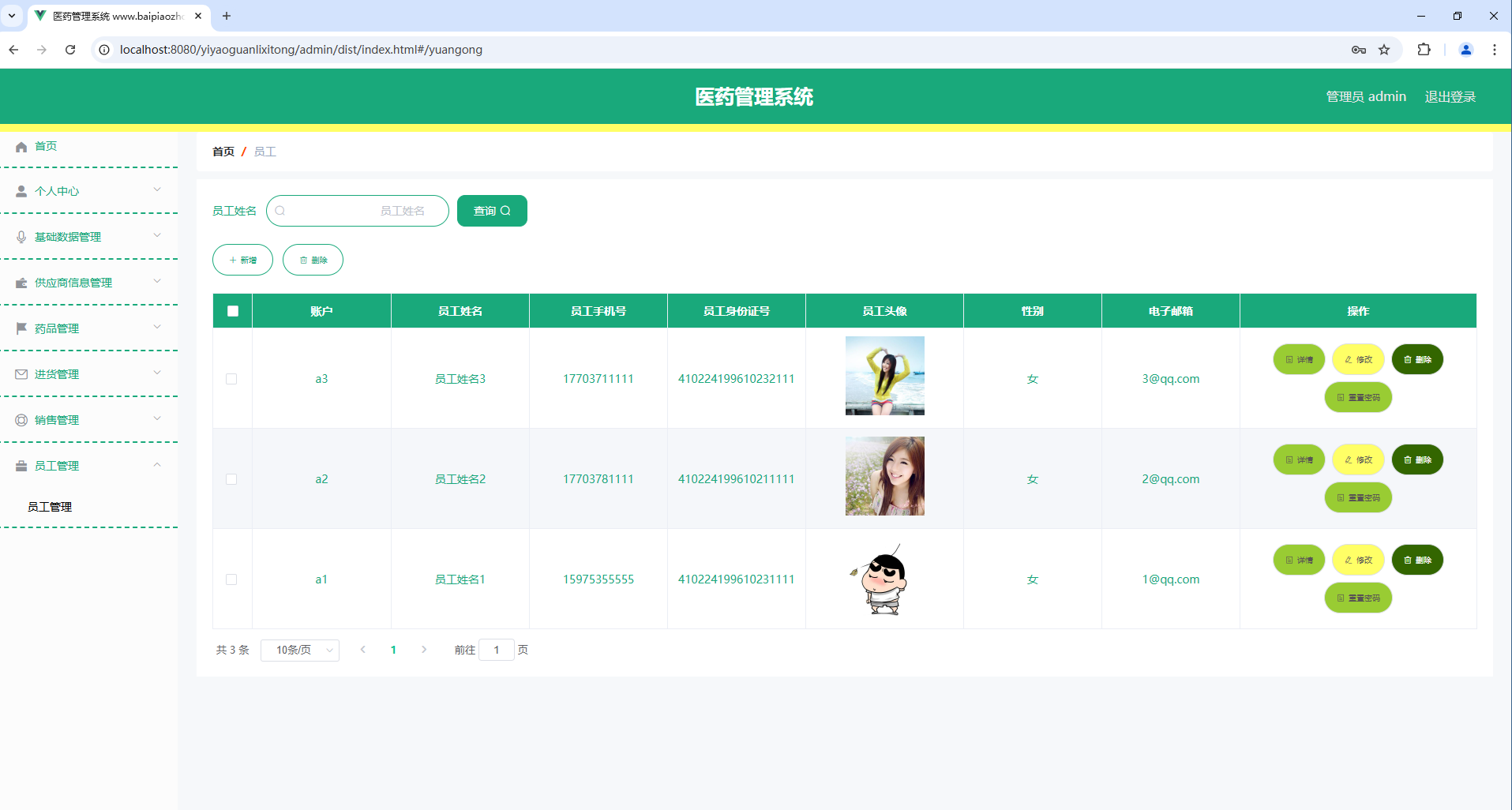Click page 1 in the paginator
Screen dimensions: 1512x810
[393, 650]
